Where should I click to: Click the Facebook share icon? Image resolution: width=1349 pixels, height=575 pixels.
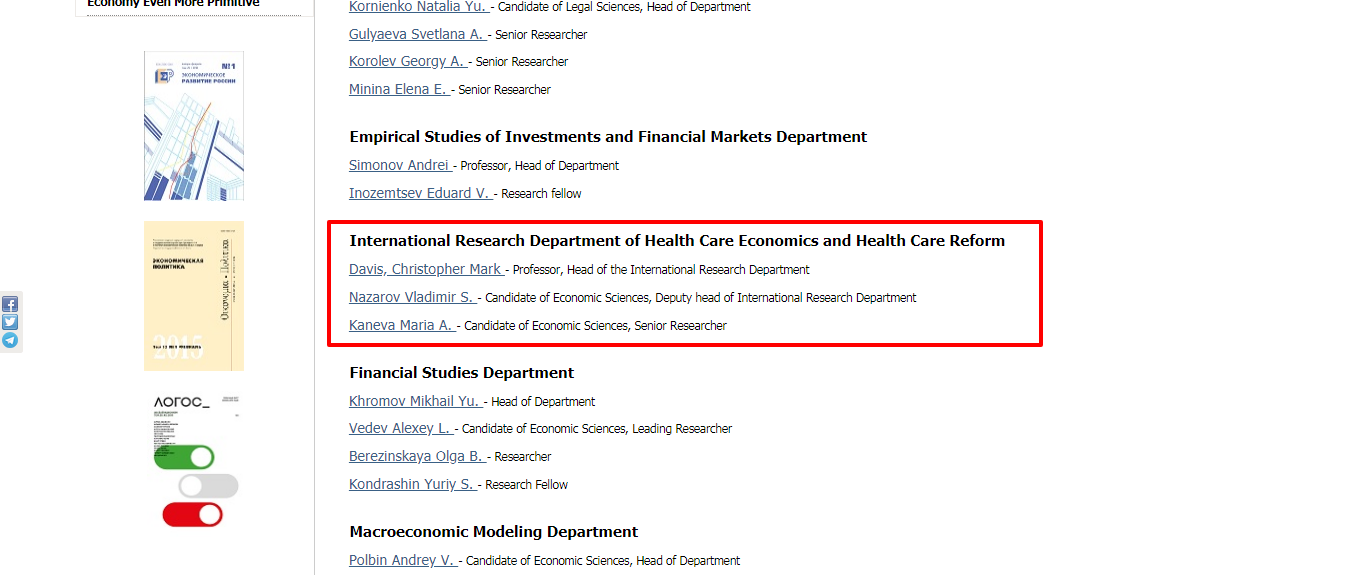10,304
